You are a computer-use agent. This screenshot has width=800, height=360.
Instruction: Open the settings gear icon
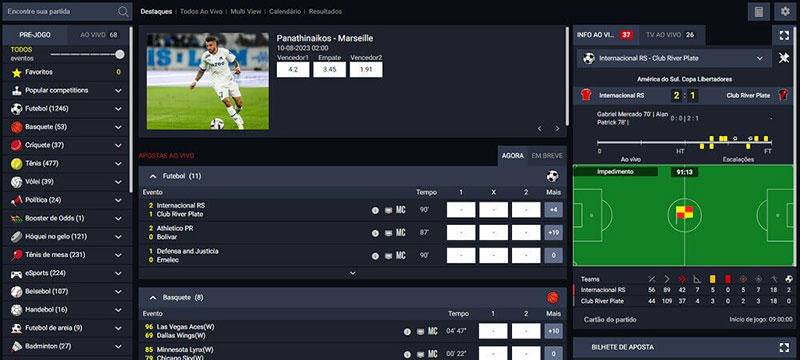click(785, 12)
